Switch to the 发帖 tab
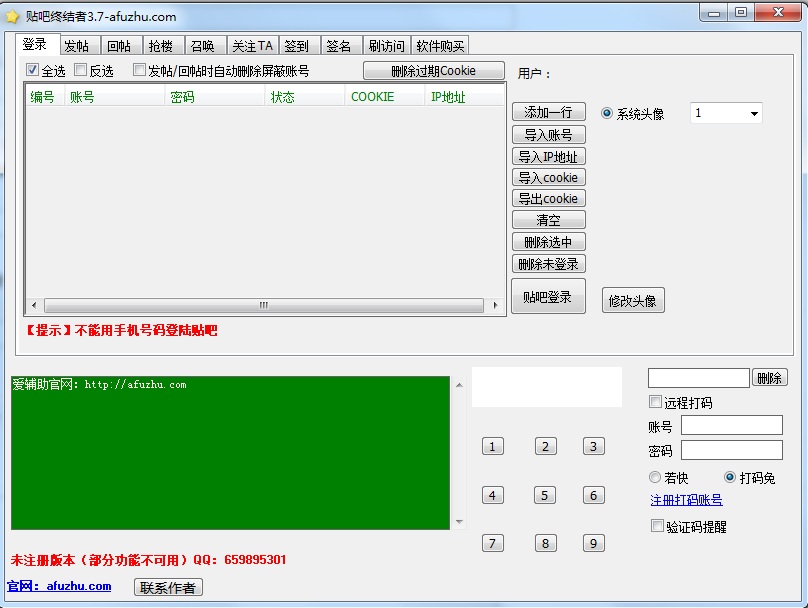The height and width of the screenshot is (608, 808). 76,45
